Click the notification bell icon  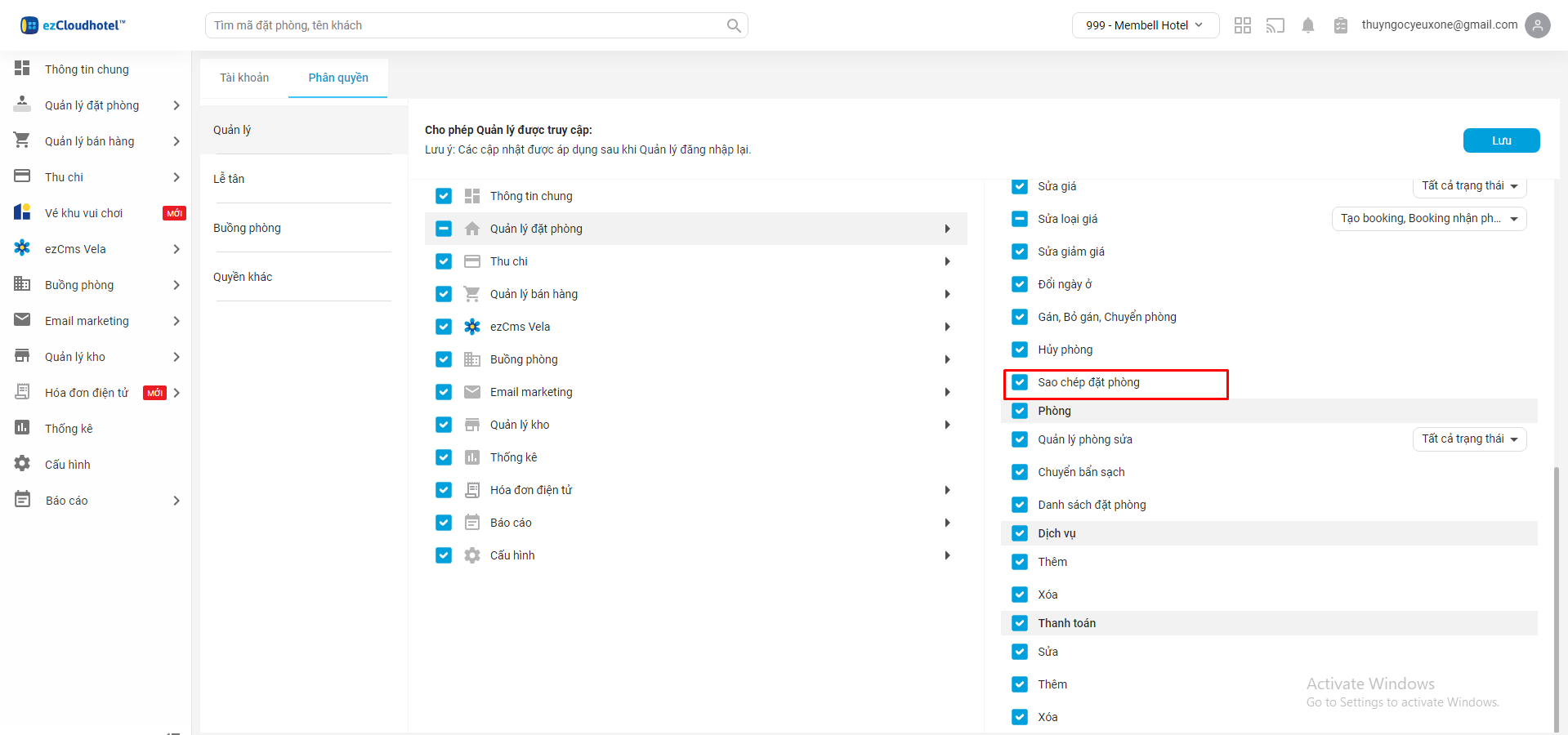(1307, 25)
